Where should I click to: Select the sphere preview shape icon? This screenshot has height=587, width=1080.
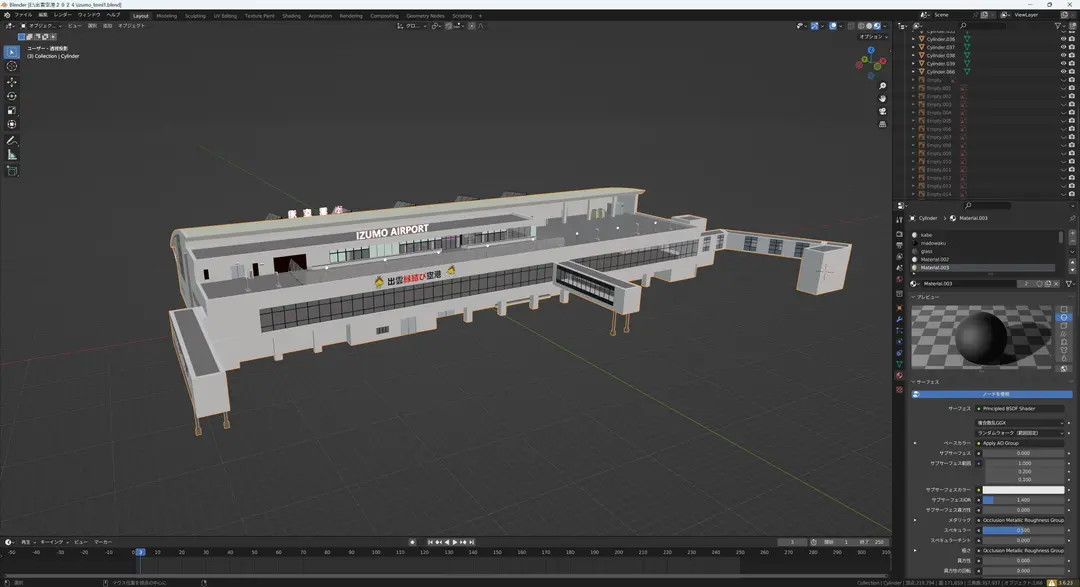pyautogui.click(x=1063, y=318)
